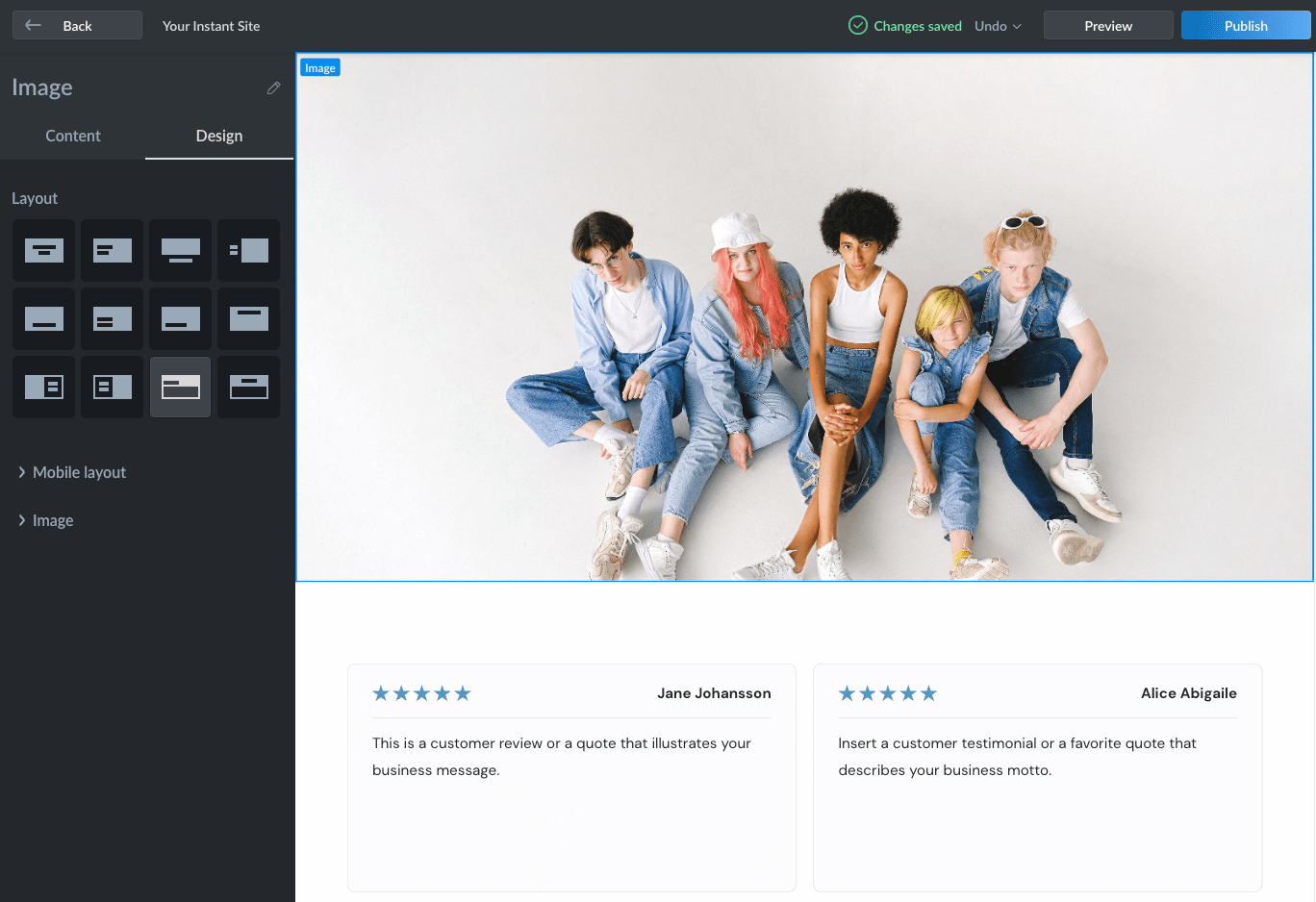Click the Publish button
Image resolution: width=1316 pixels, height=902 pixels.
point(1245,26)
